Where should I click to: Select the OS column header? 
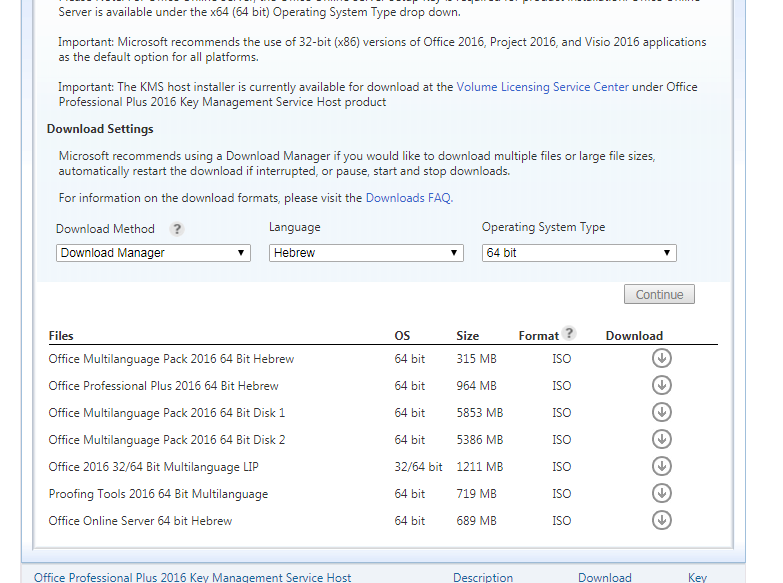click(x=402, y=336)
